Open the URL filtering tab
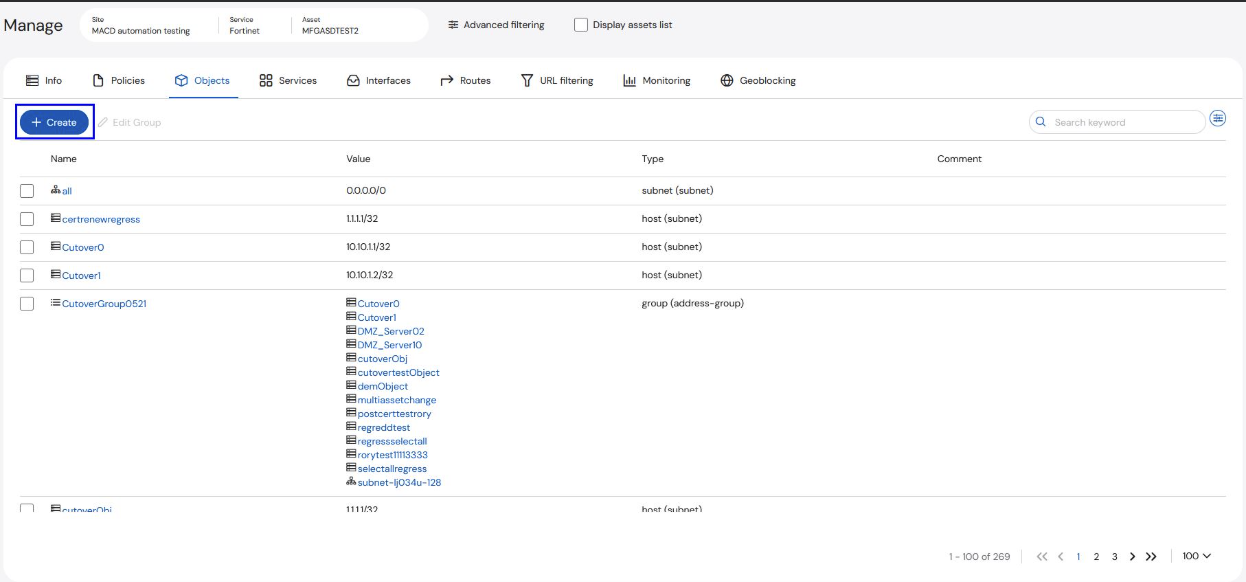This screenshot has width=1246, height=582. click(x=557, y=80)
